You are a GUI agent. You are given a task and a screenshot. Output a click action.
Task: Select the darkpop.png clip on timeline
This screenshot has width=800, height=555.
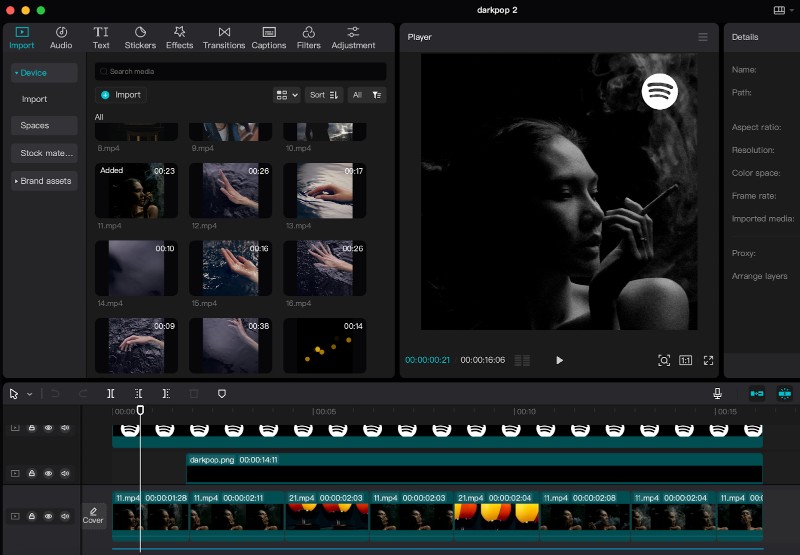pos(474,468)
